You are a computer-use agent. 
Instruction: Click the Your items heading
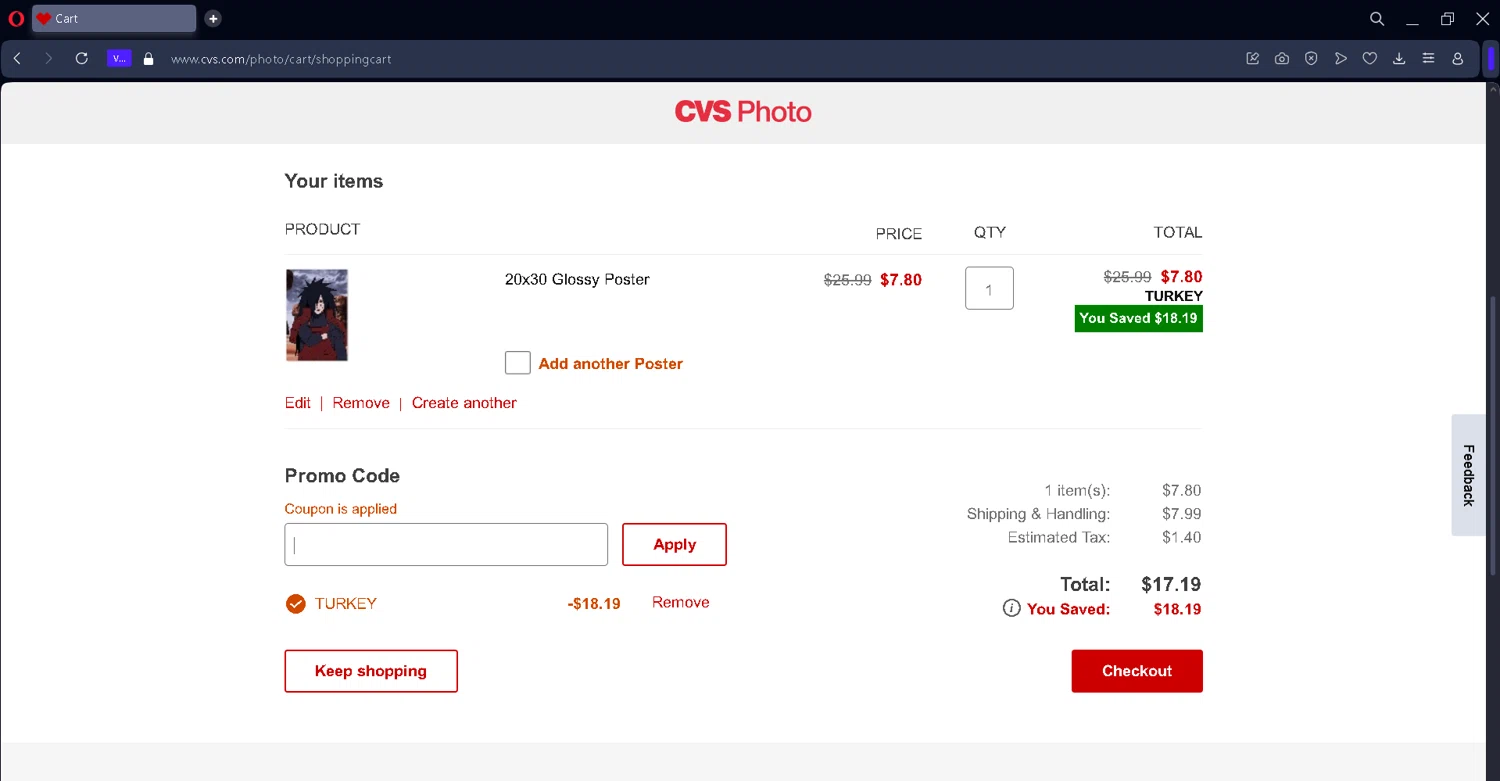[x=334, y=181]
